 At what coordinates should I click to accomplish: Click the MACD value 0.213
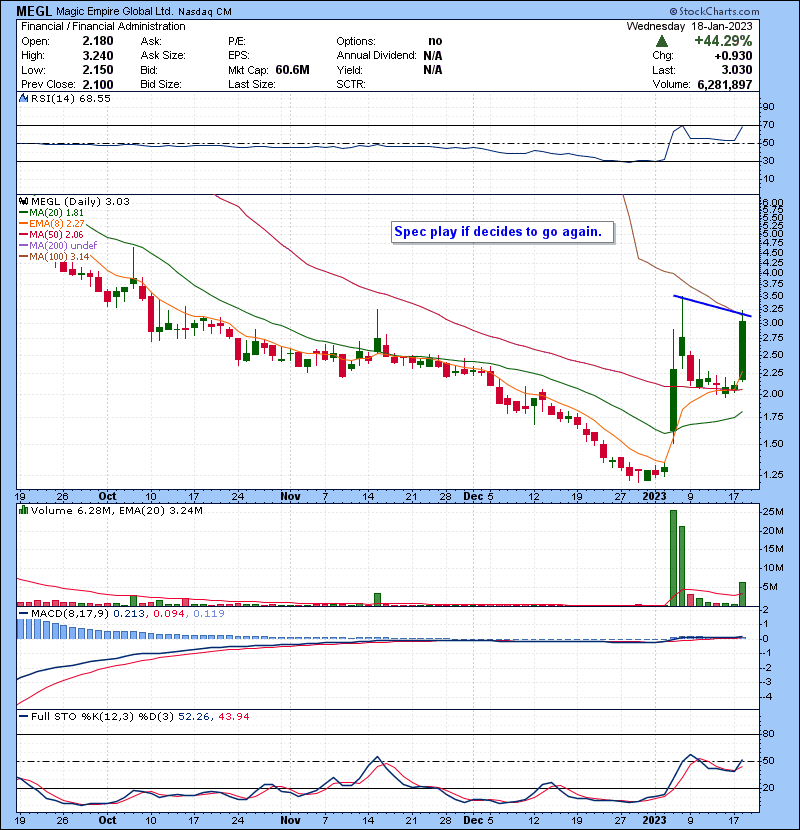pyautogui.click(x=129, y=614)
